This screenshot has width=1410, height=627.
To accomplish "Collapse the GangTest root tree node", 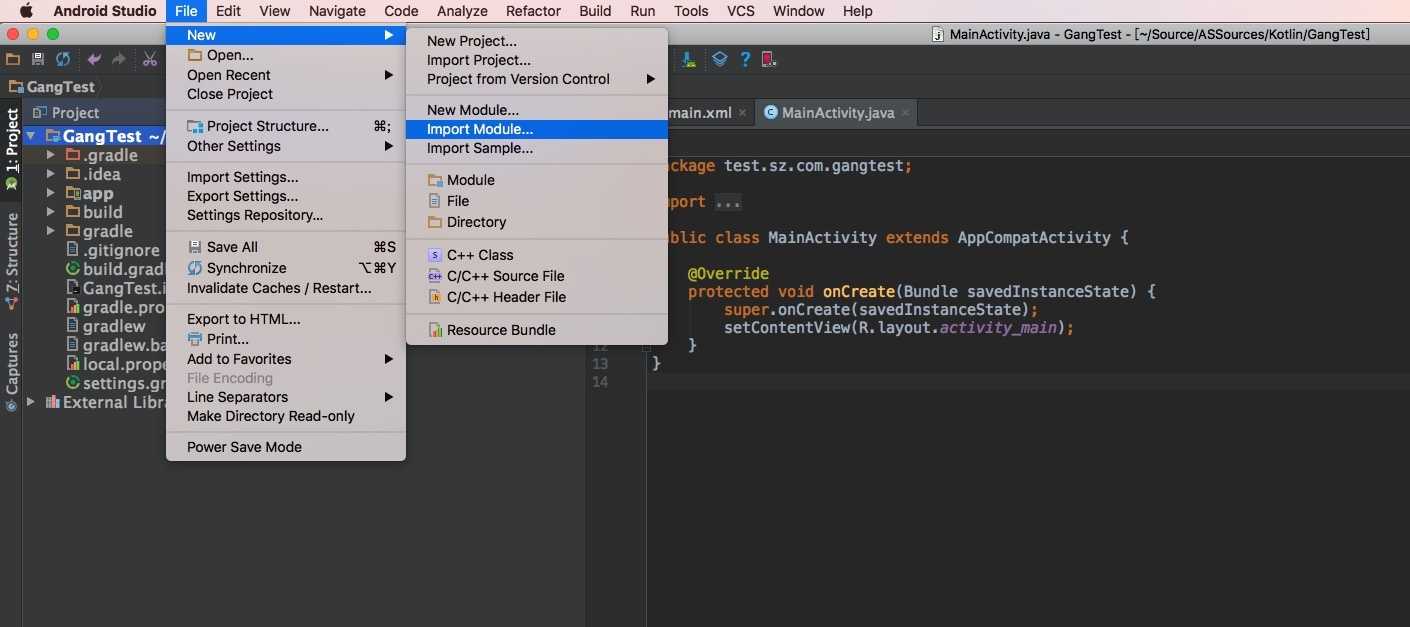I will (31, 137).
